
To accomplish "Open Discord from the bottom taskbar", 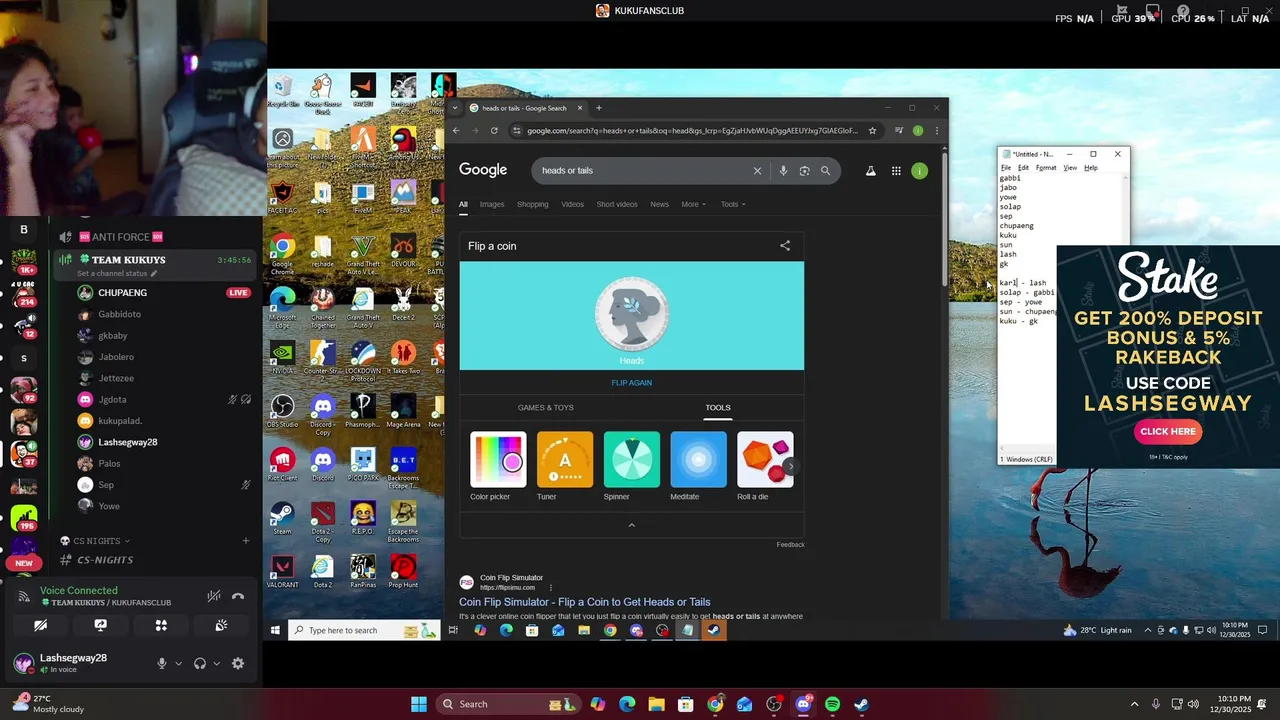I will [x=803, y=704].
